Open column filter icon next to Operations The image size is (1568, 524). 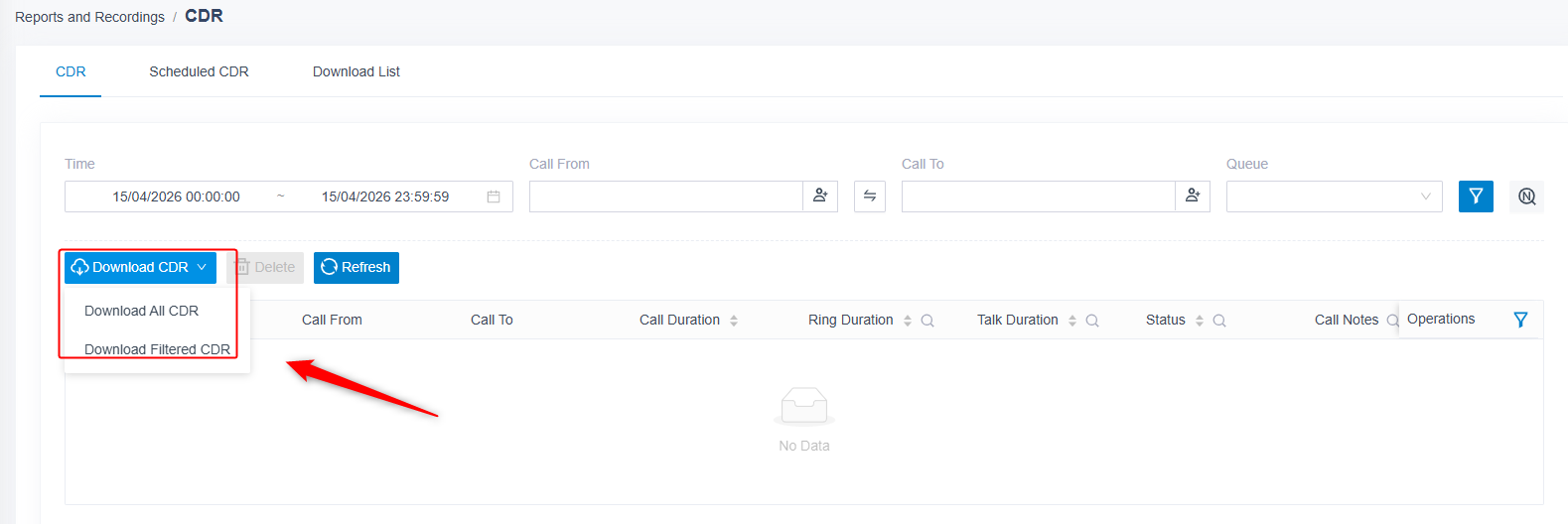[x=1520, y=320]
